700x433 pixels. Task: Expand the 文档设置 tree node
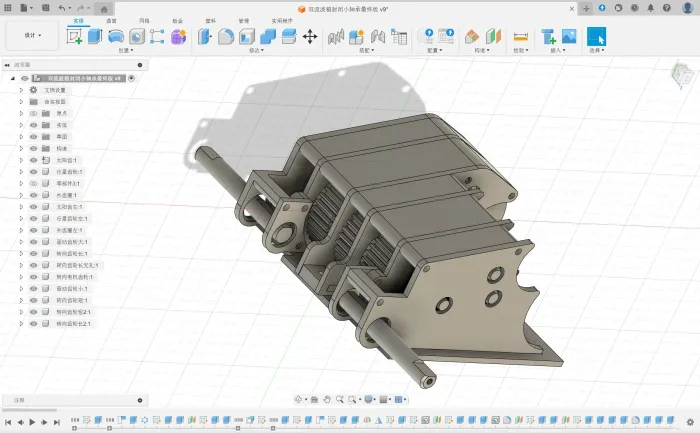(21, 90)
